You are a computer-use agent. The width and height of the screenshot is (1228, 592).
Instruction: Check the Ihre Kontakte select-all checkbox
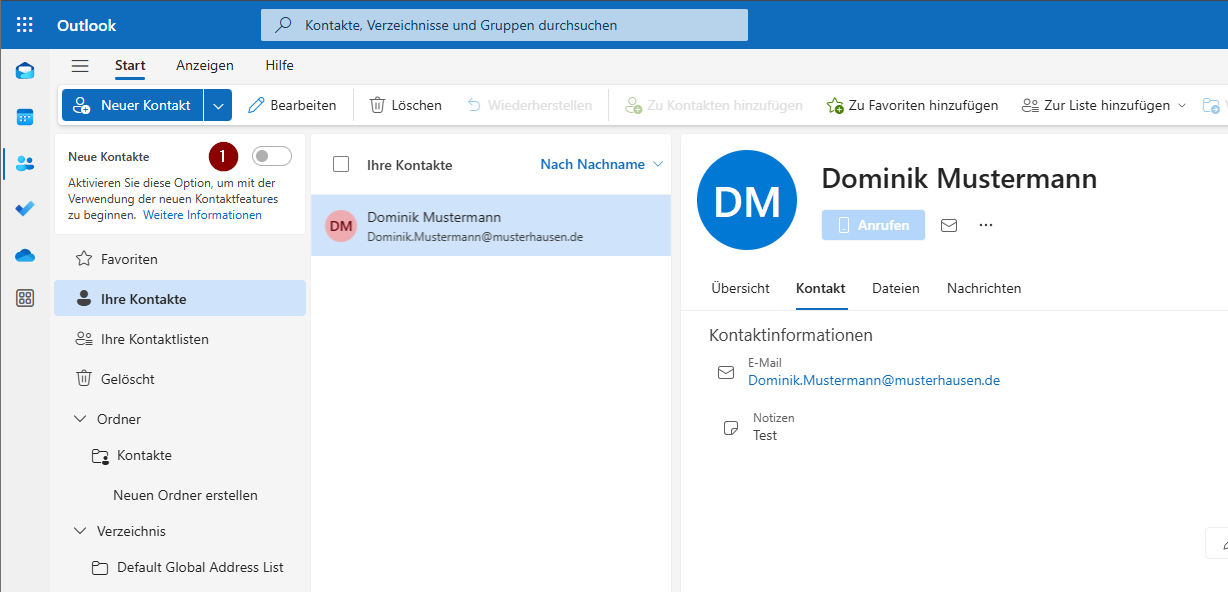341,164
